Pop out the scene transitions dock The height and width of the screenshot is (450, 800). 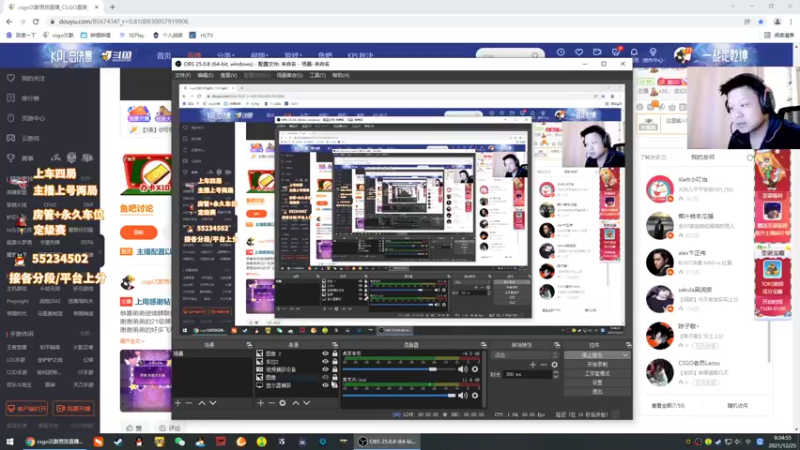(557, 345)
